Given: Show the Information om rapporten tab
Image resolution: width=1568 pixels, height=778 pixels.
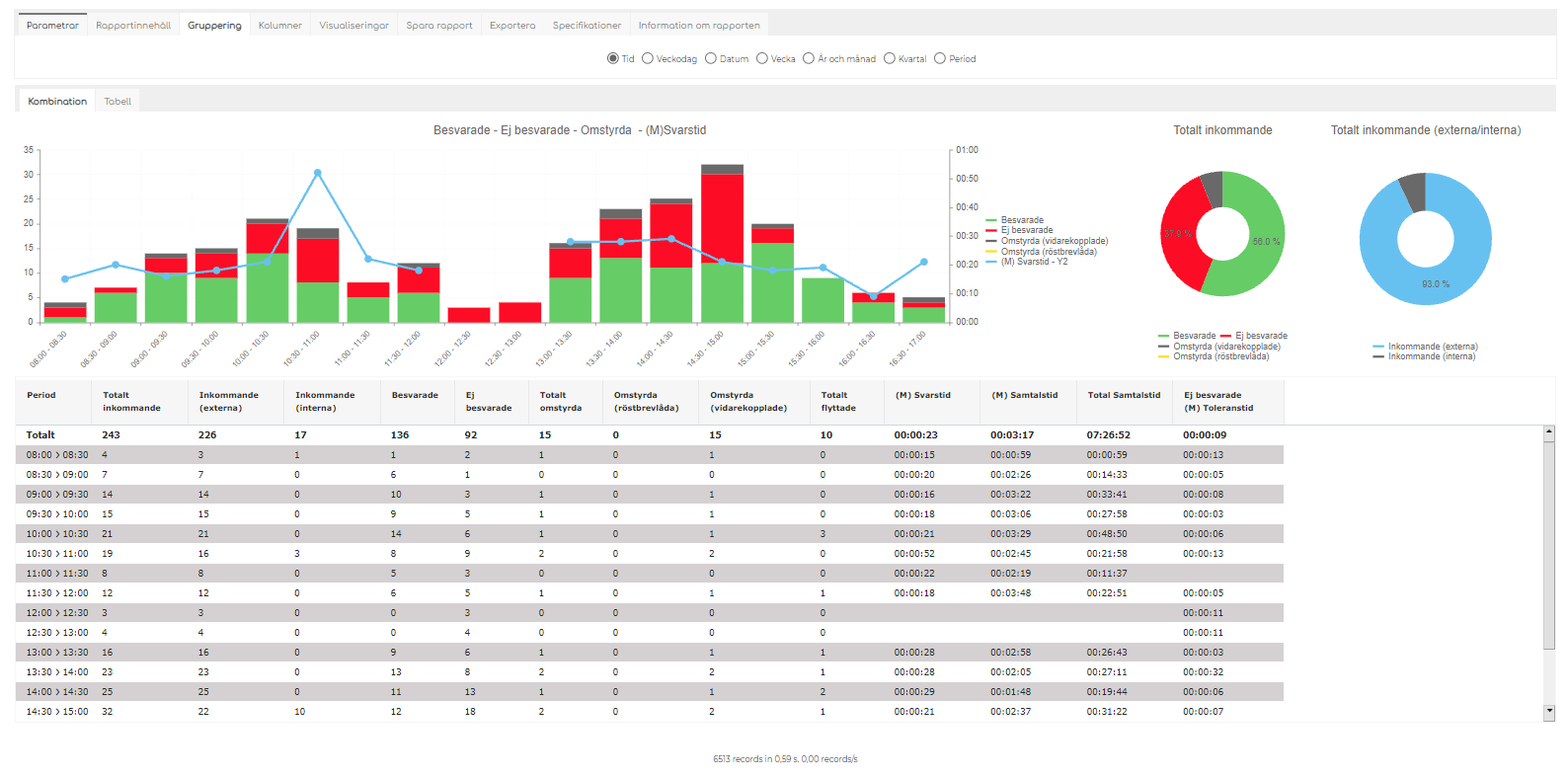Looking at the screenshot, I should coord(699,25).
